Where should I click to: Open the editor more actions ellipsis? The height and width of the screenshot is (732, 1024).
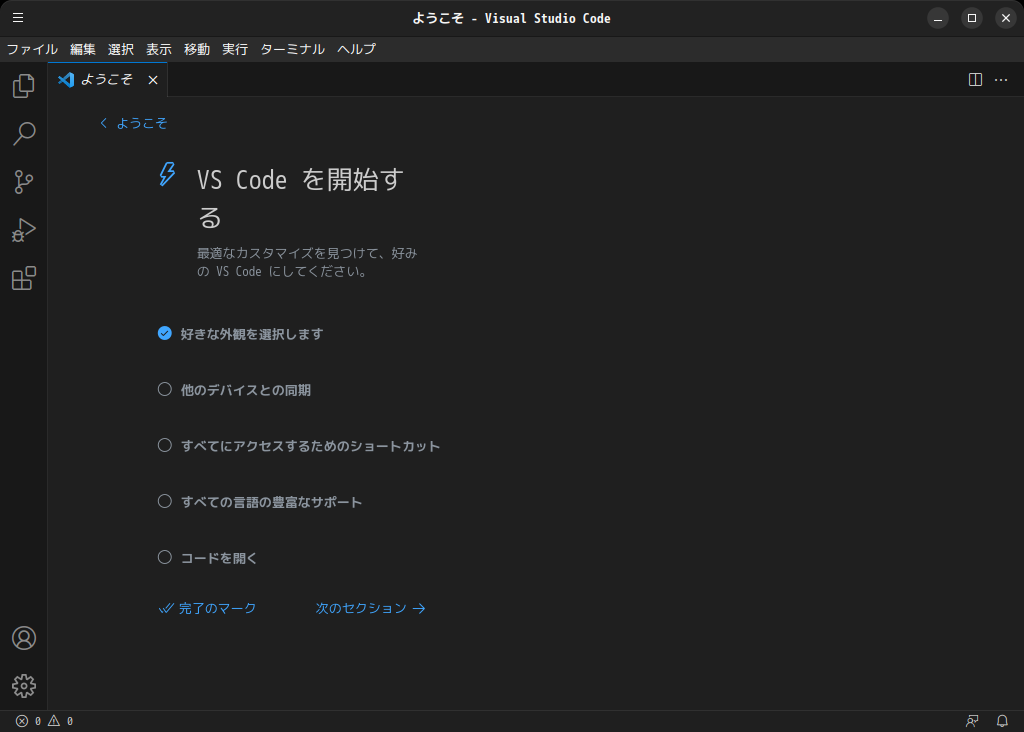[1001, 80]
